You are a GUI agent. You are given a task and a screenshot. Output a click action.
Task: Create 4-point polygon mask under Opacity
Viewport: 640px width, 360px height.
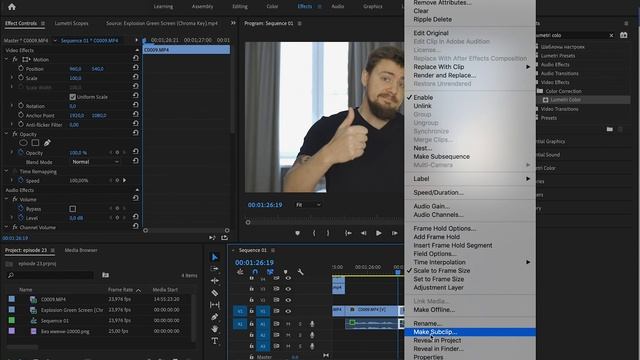pos(36,143)
